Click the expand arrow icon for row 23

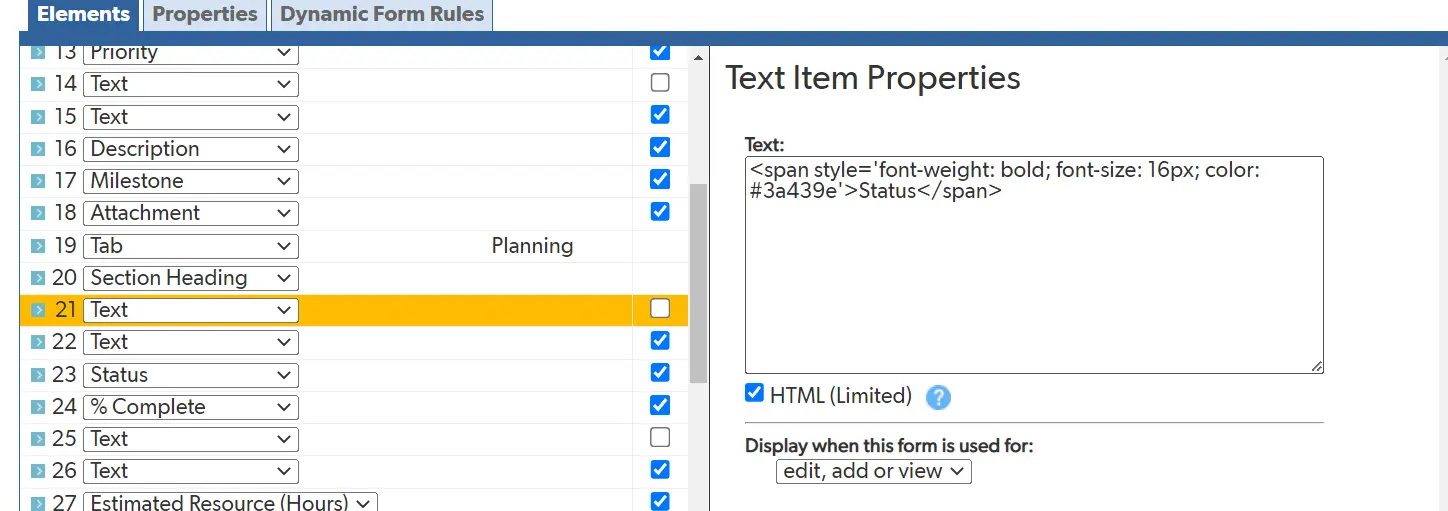[38, 375]
